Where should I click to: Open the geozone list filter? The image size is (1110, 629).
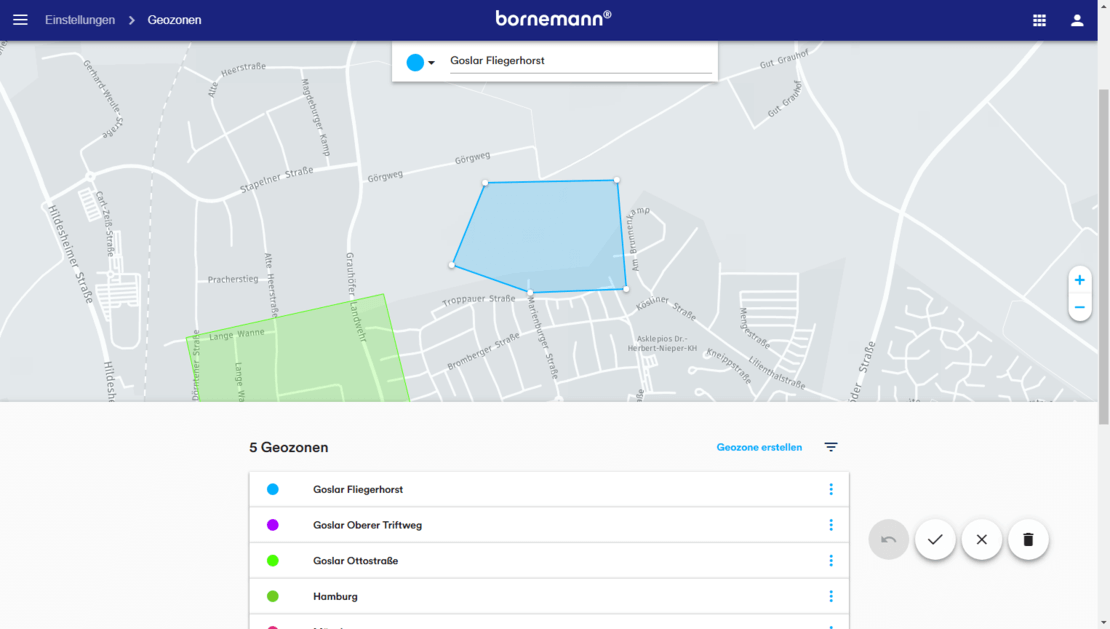(830, 447)
